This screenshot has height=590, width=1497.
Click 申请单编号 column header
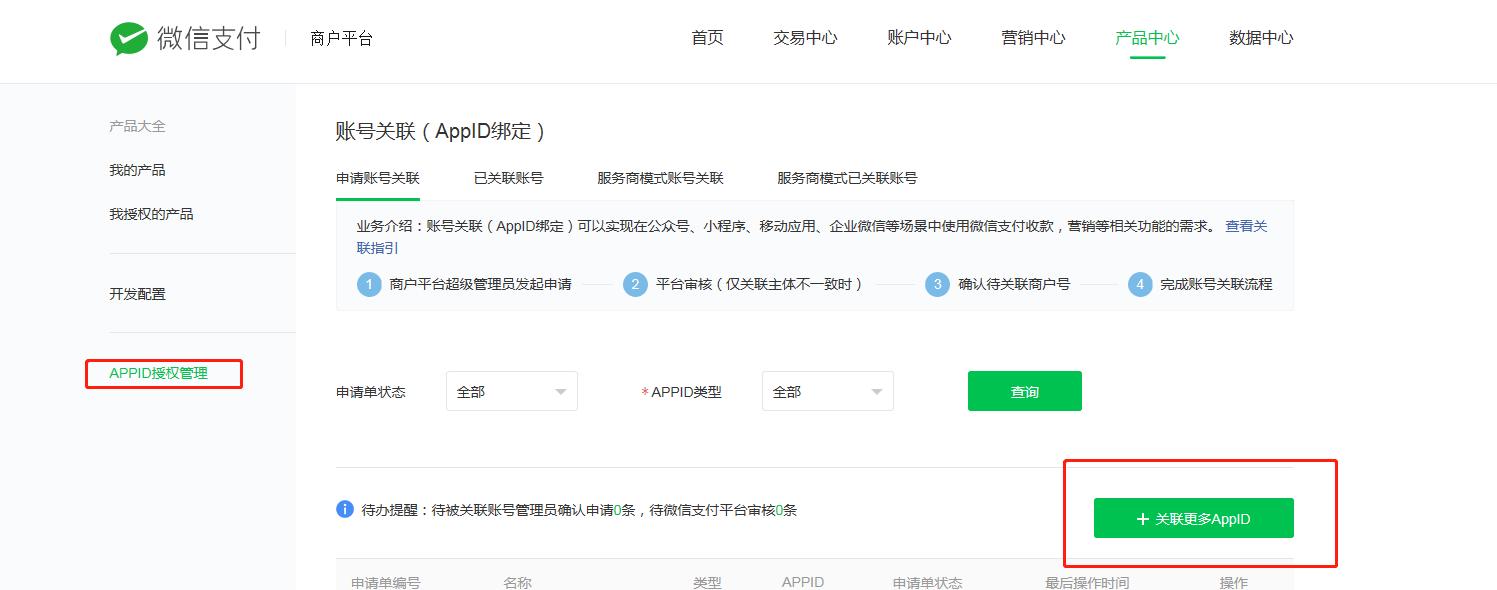coord(385,582)
